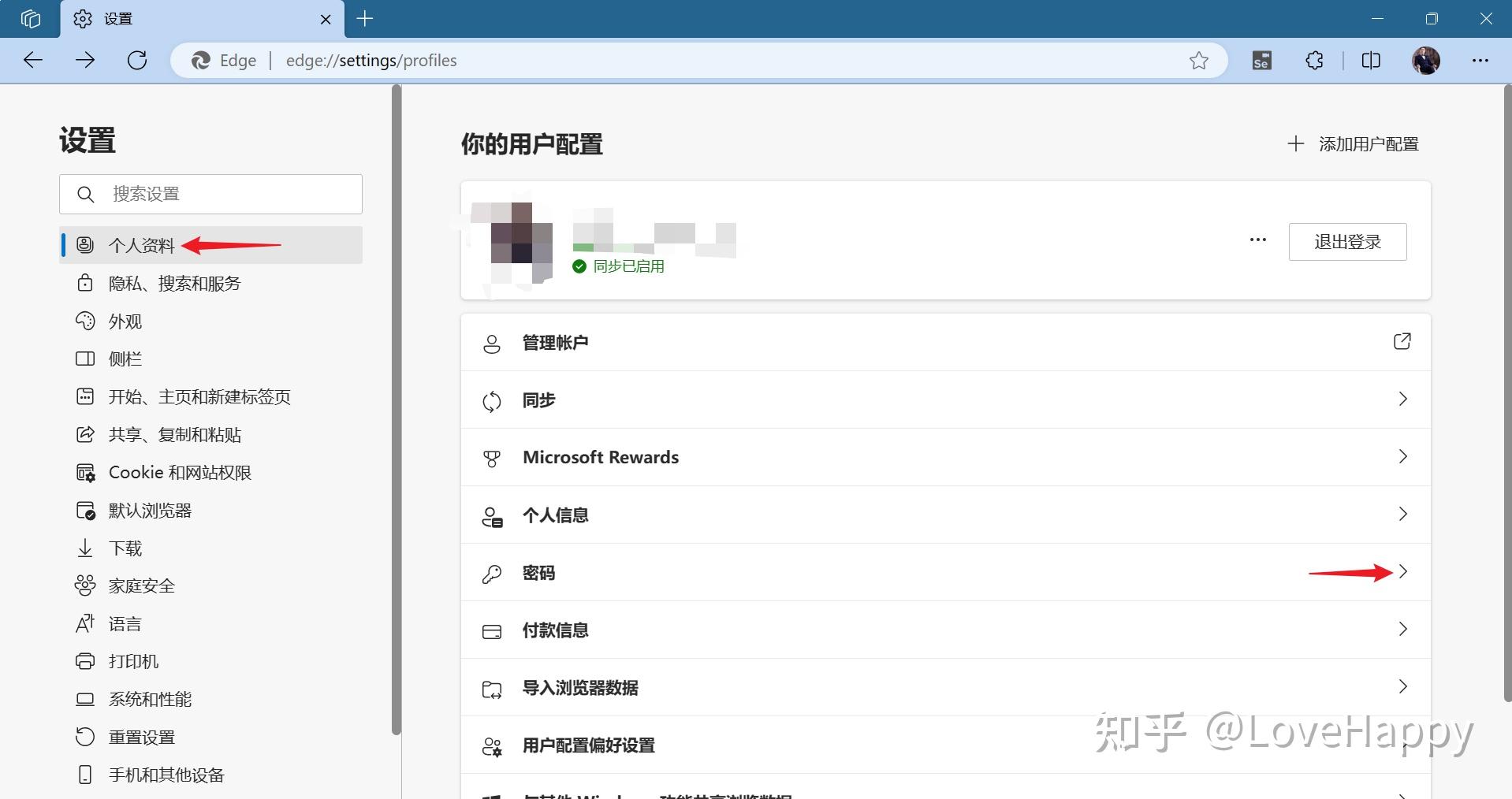Open 家庭安全 settings section

coord(210,585)
